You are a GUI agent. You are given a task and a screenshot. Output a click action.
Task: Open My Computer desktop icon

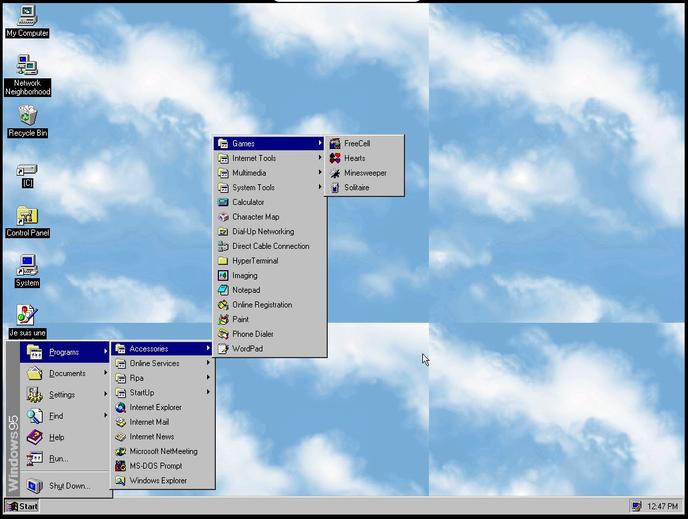tap(27, 21)
